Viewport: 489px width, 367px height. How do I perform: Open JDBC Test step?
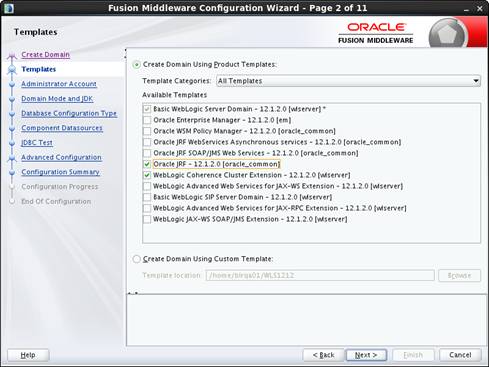click(x=37, y=142)
